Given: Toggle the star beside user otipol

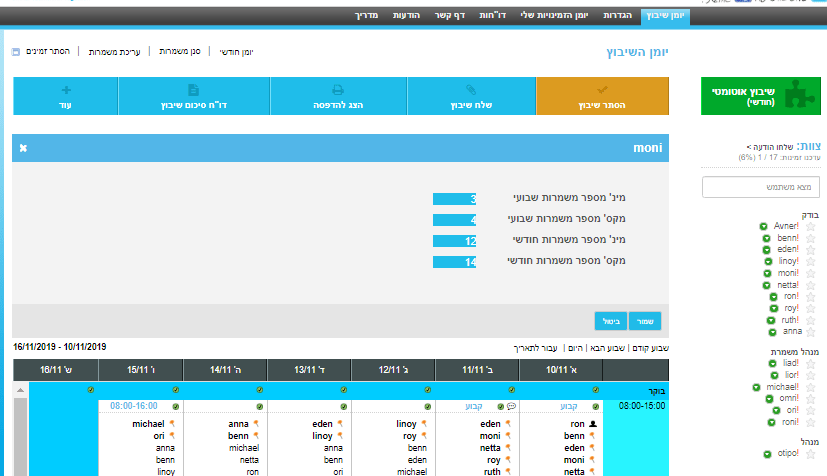Looking at the screenshot, I should [811, 454].
